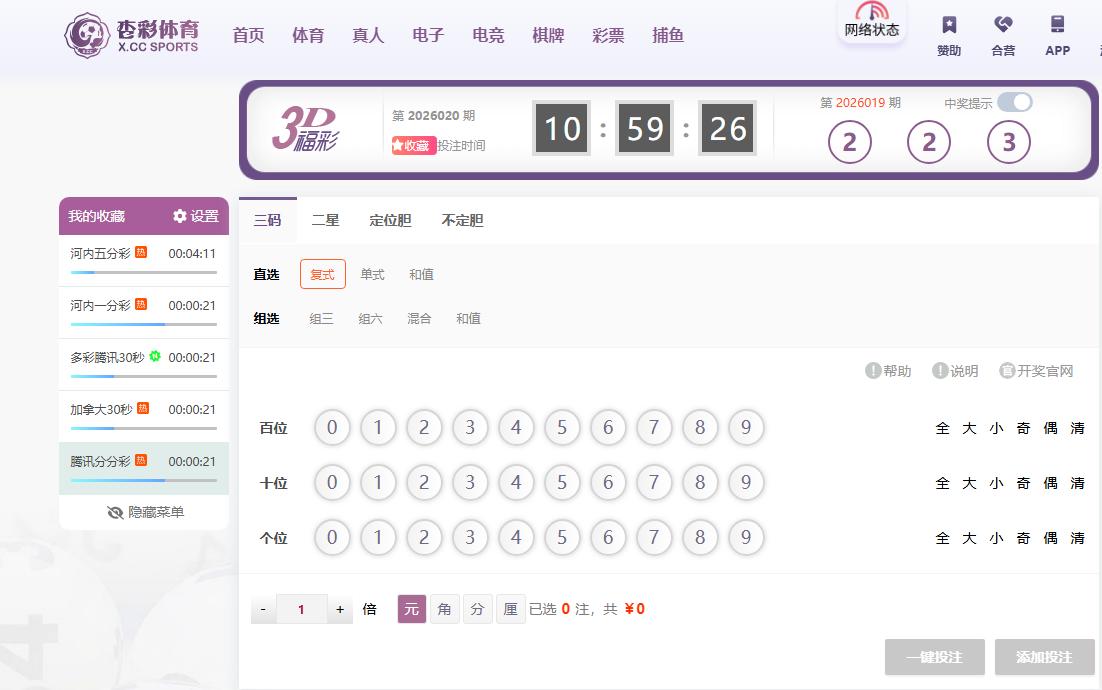This screenshot has height=690, width=1102.
Task: Select the 角 currency unit option
Action: (x=445, y=609)
